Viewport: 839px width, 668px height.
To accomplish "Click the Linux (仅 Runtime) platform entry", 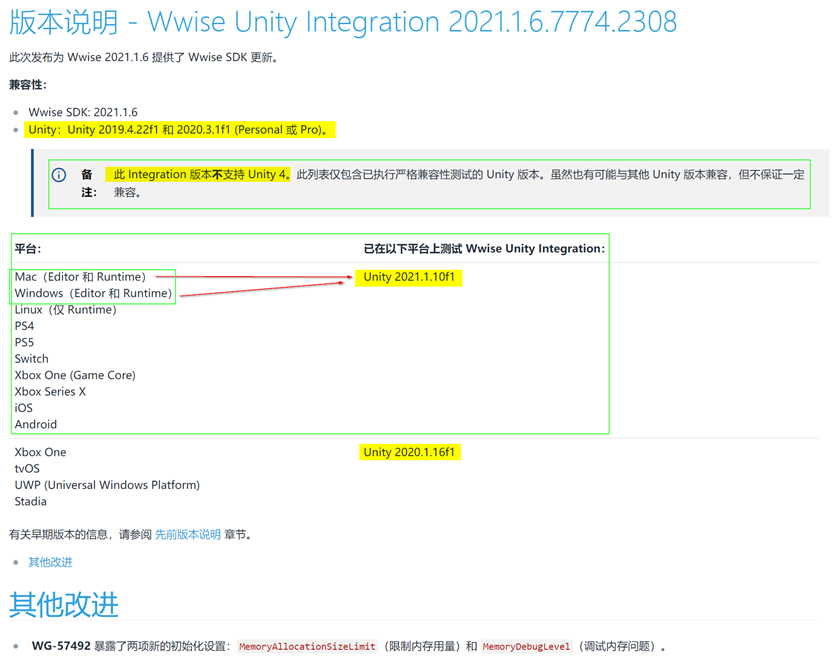I will [65, 309].
